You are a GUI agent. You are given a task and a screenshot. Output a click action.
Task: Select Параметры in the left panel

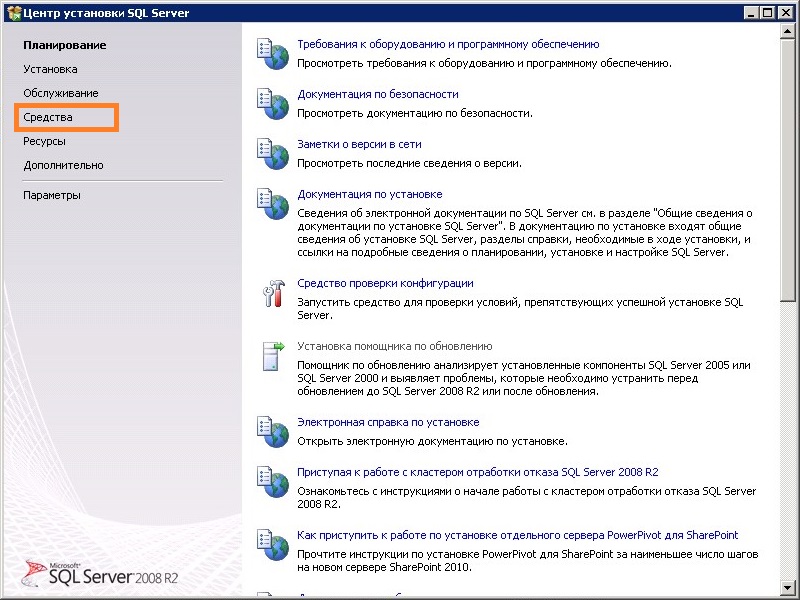pos(52,195)
